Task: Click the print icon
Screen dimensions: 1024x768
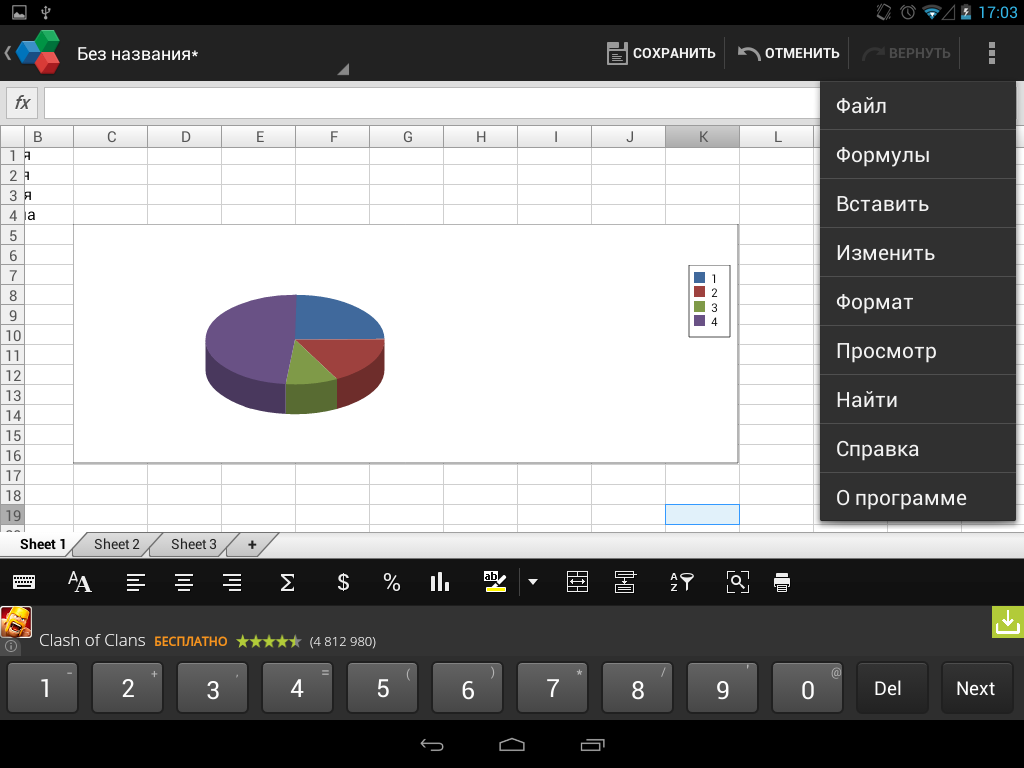Action: pyautogui.click(x=782, y=582)
